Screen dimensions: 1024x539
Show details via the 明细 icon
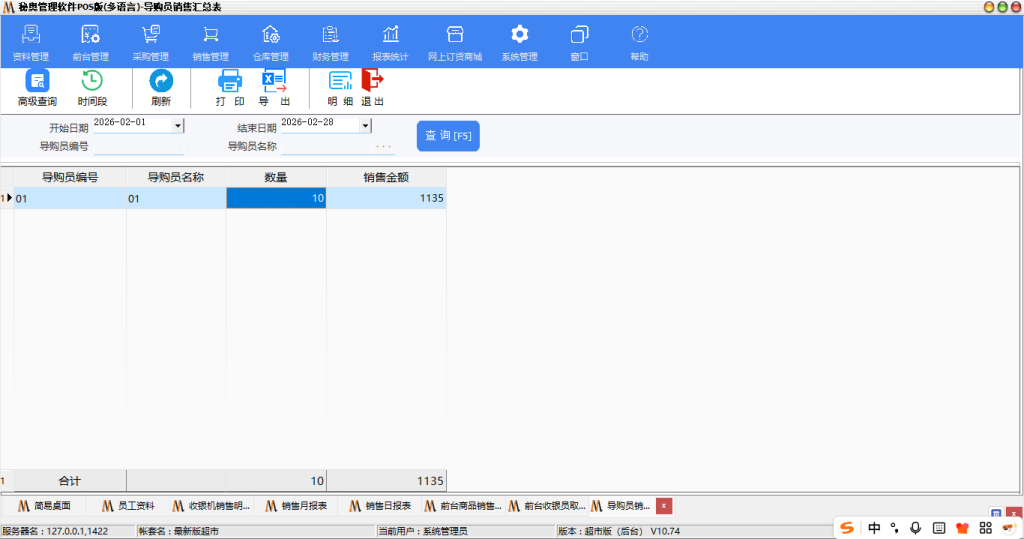tap(341, 88)
